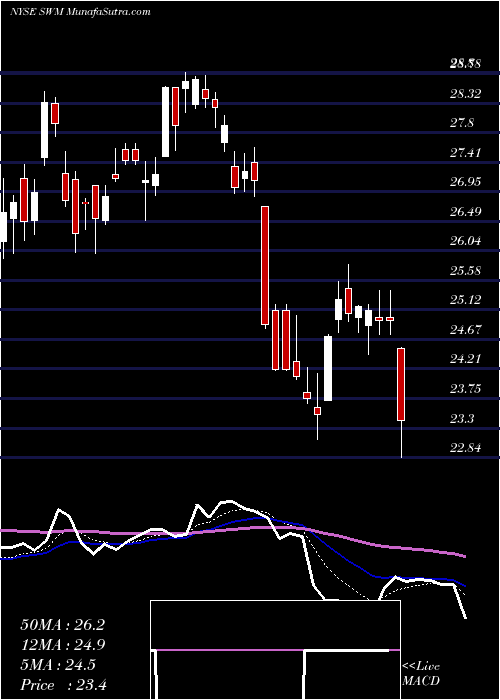500x700 pixels.
Task: Select the 24.67 price axis label
Action: [x=465, y=329]
